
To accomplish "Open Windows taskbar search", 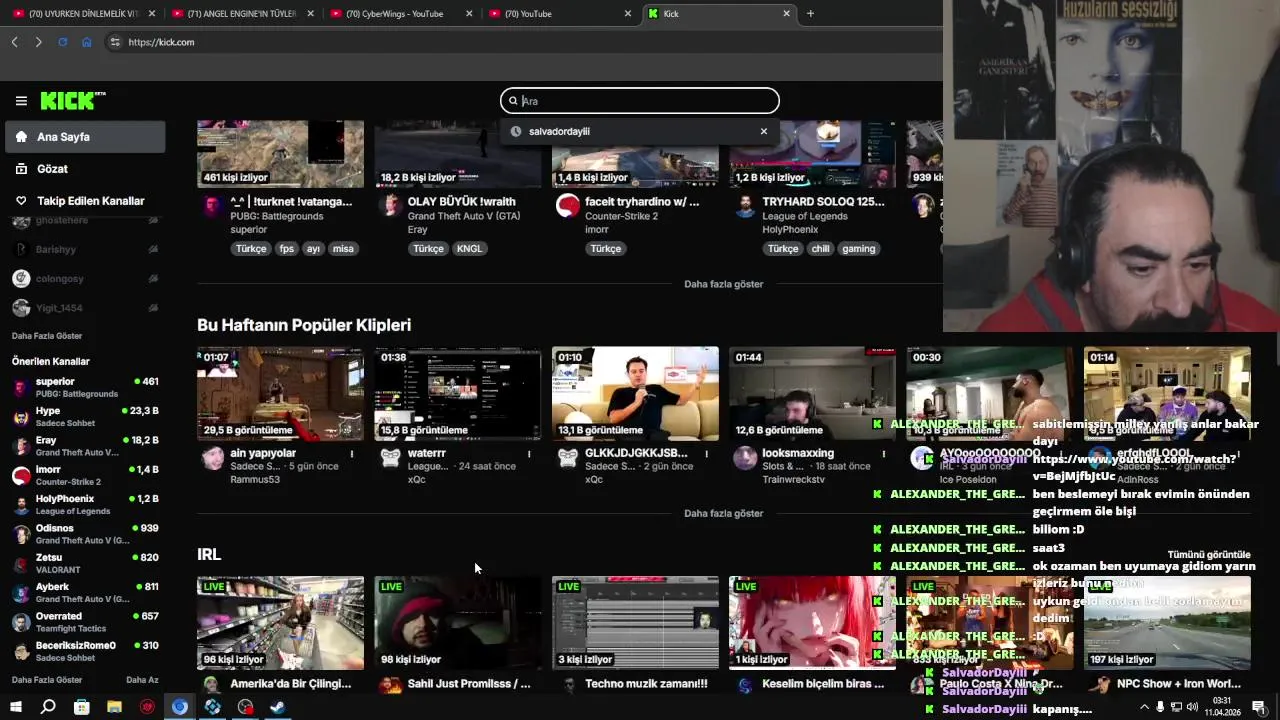I will (x=48, y=707).
